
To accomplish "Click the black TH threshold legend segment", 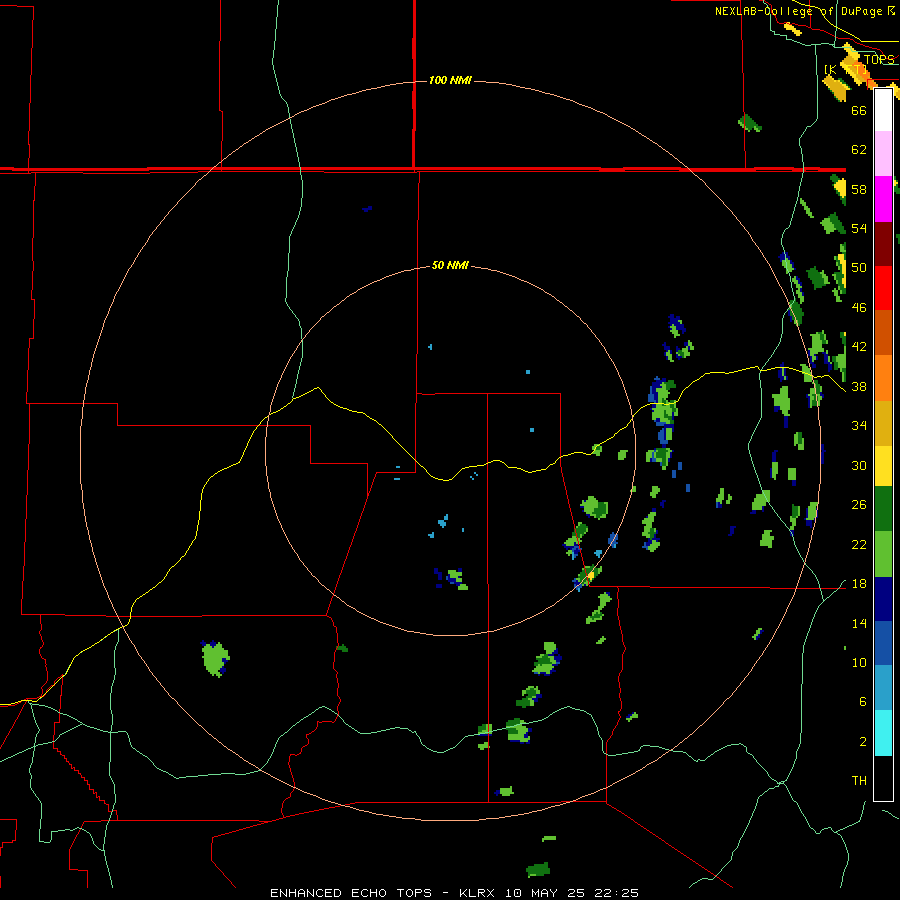I will coord(883,778).
